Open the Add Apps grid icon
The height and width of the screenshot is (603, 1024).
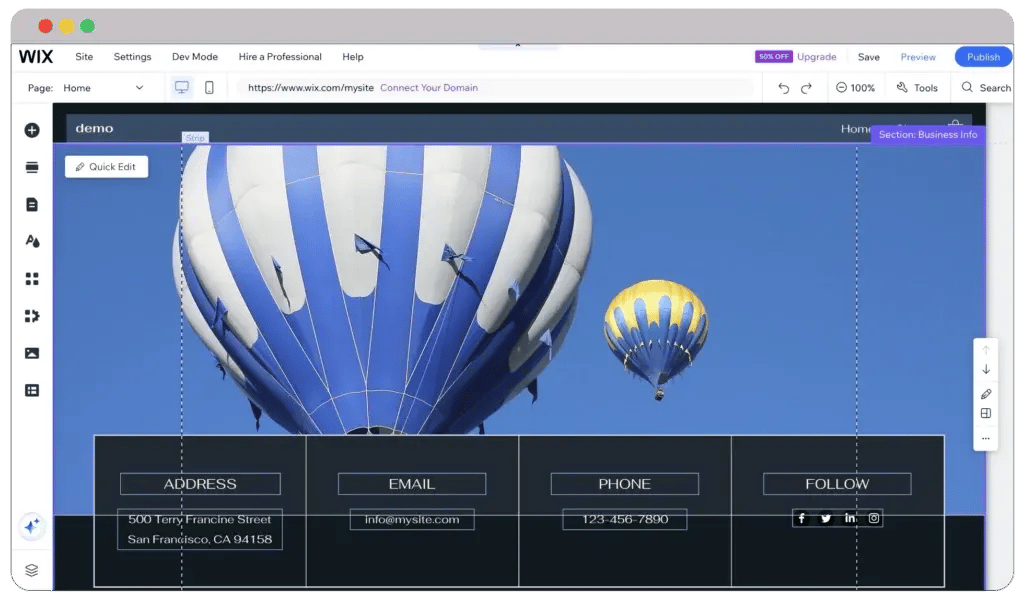32,279
